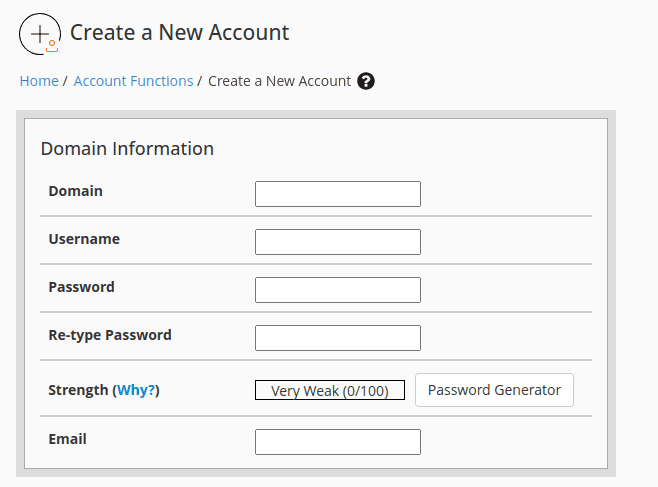Image resolution: width=658 pixels, height=487 pixels.
Task: Click the Why? password strength link
Action: pyautogui.click(x=137, y=390)
